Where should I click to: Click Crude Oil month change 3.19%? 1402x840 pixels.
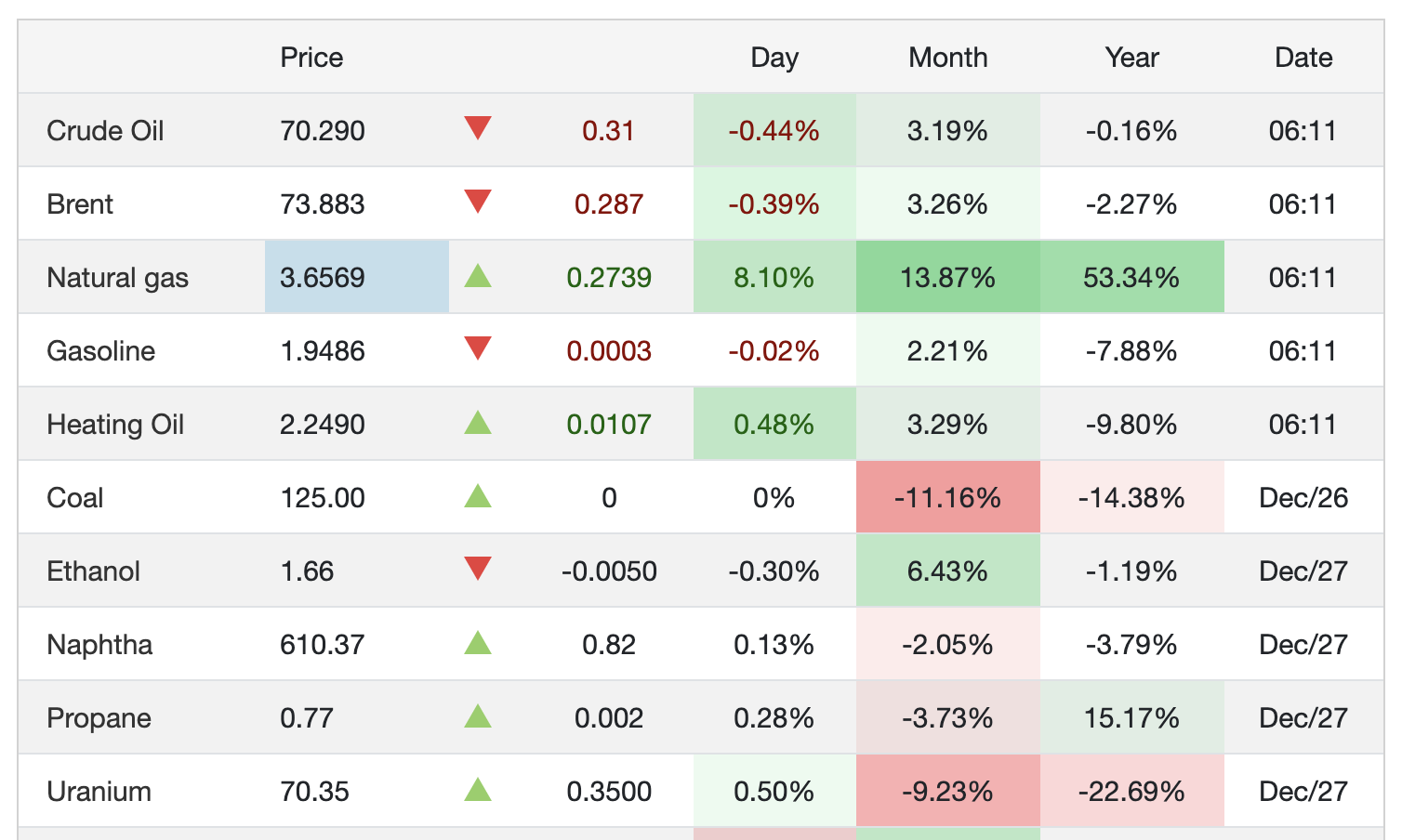[948, 131]
